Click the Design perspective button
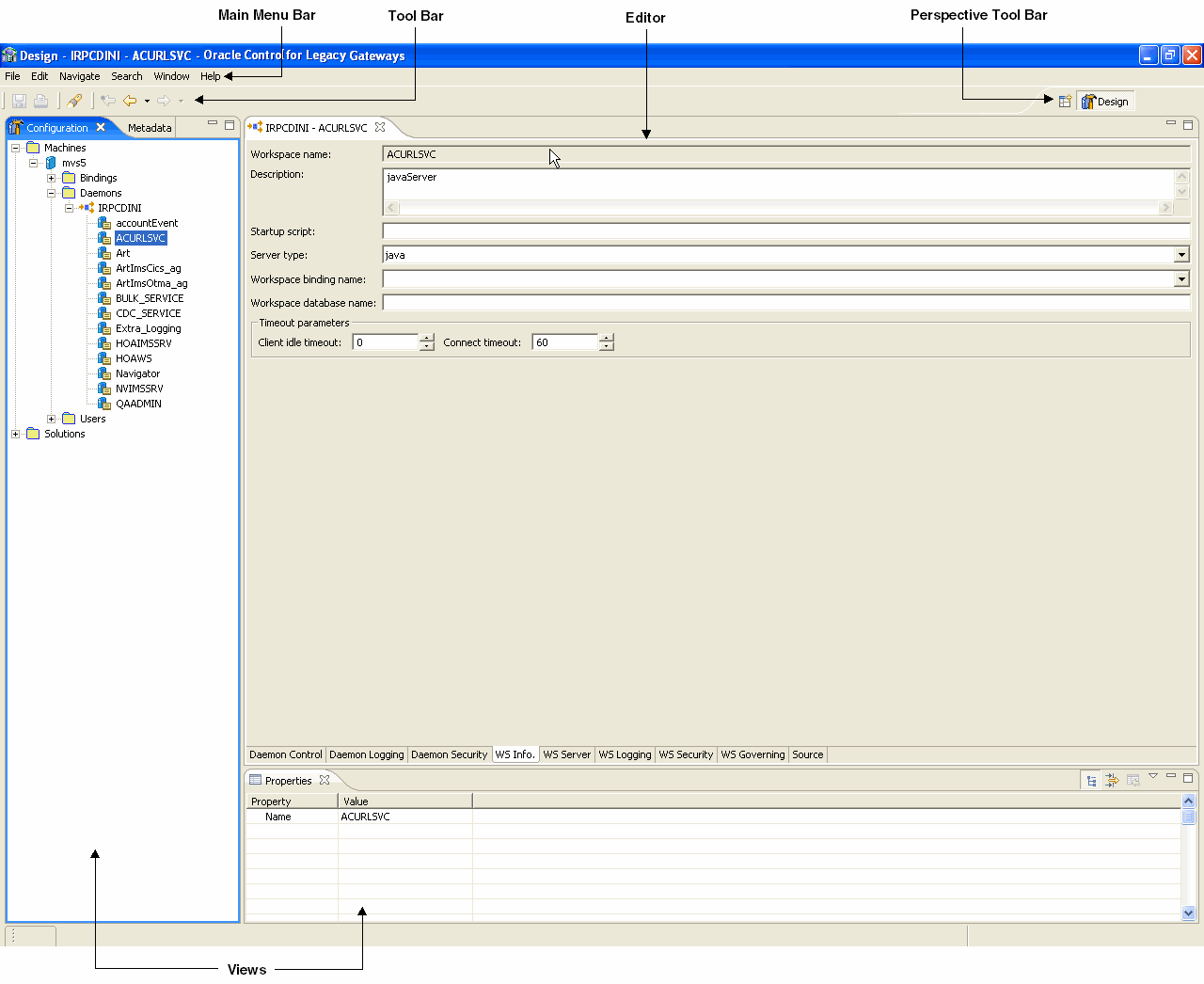This screenshot has width=1204, height=984. tap(1105, 102)
